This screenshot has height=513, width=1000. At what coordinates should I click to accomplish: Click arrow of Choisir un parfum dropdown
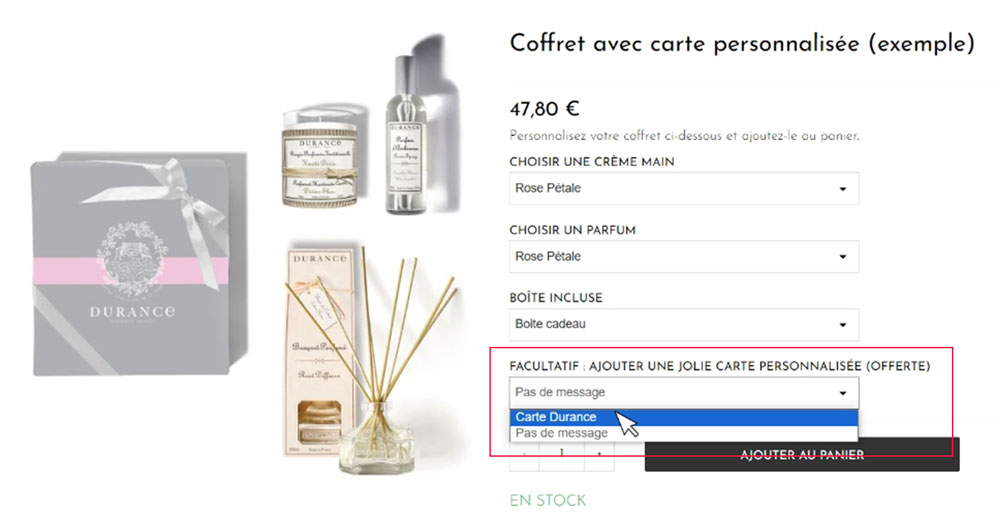pos(842,256)
